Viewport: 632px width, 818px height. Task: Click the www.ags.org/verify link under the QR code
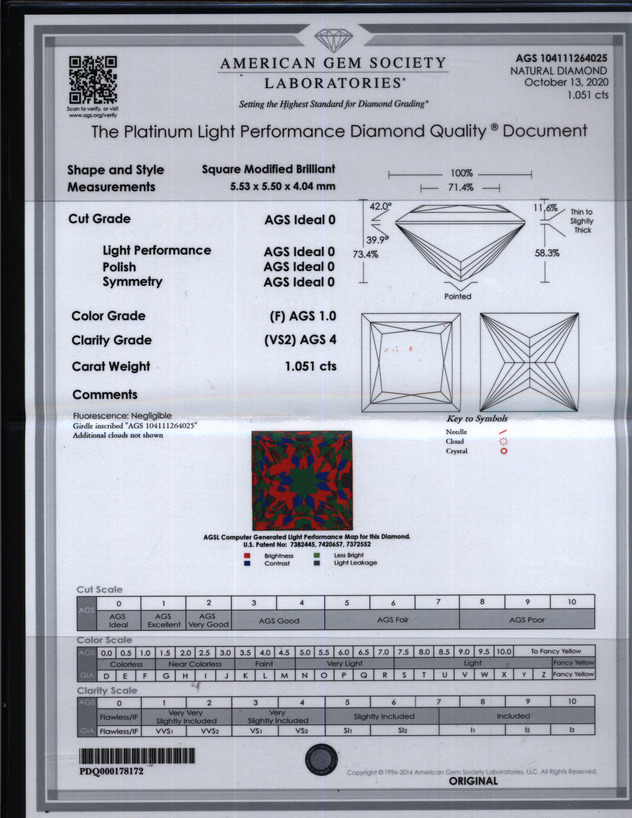coord(92,115)
